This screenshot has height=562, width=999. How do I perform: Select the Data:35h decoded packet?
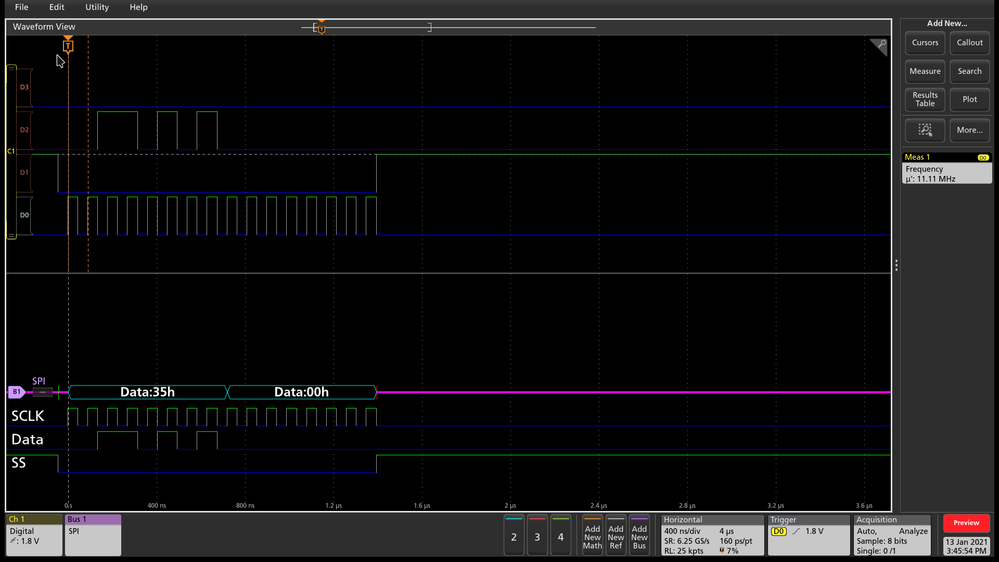click(147, 392)
